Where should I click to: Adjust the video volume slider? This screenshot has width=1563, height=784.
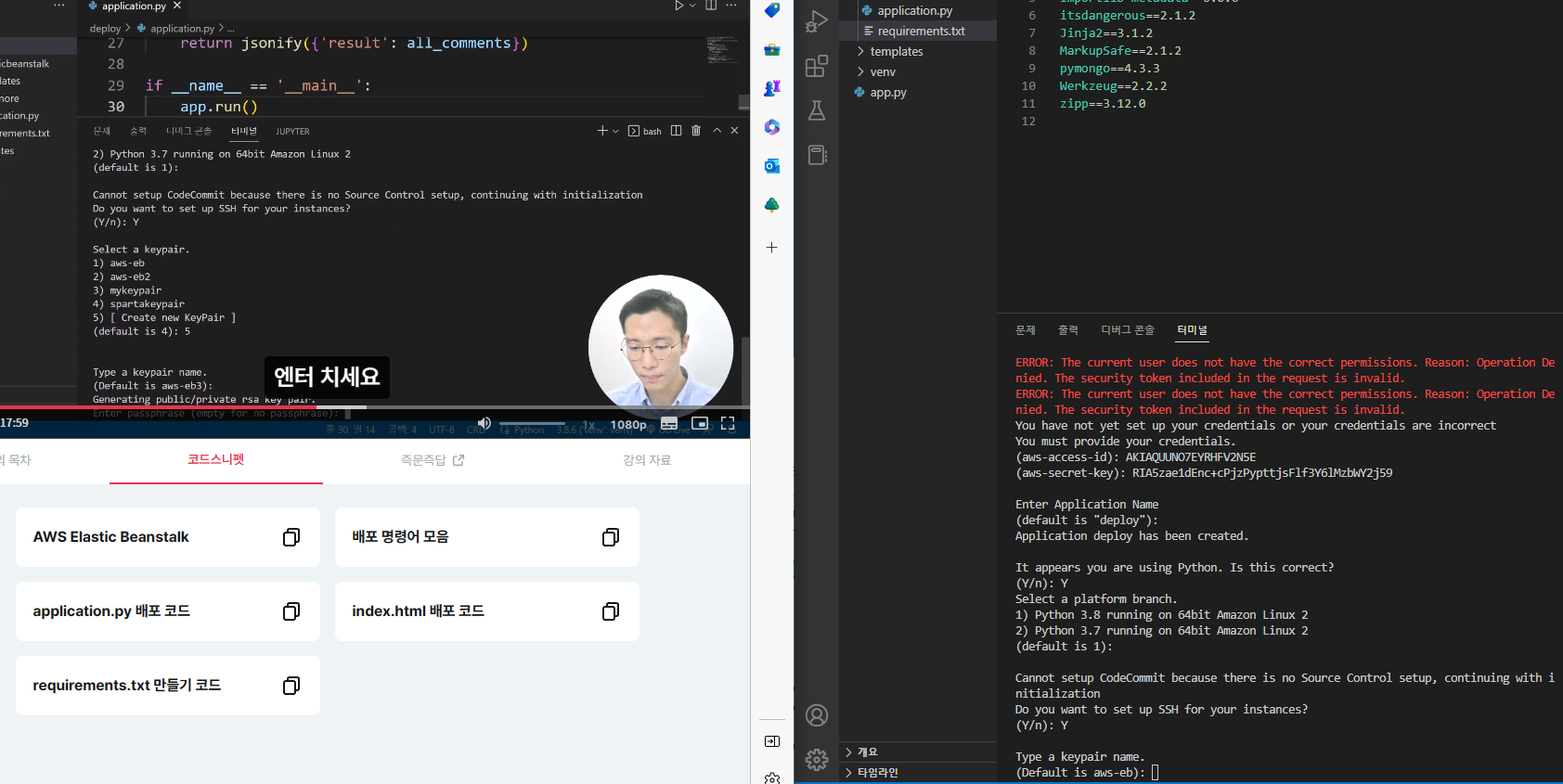pos(532,424)
